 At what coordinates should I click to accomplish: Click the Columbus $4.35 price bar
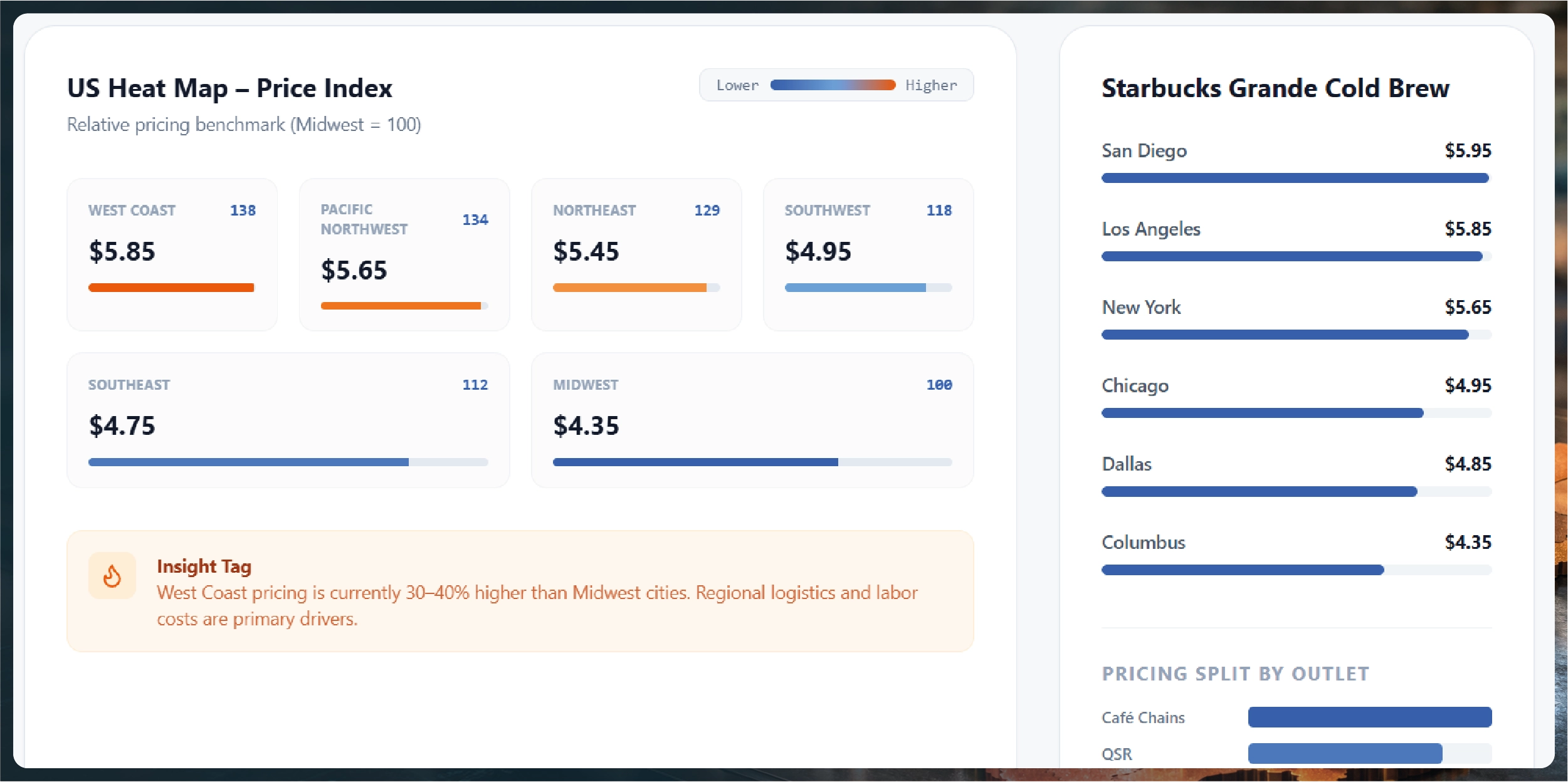1242,570
